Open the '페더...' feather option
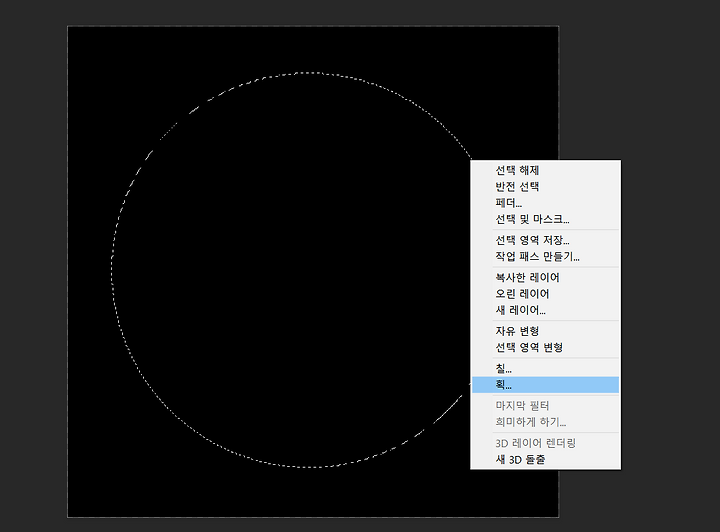The width and height of the screenshot is (720, 532). pos(546,203)
